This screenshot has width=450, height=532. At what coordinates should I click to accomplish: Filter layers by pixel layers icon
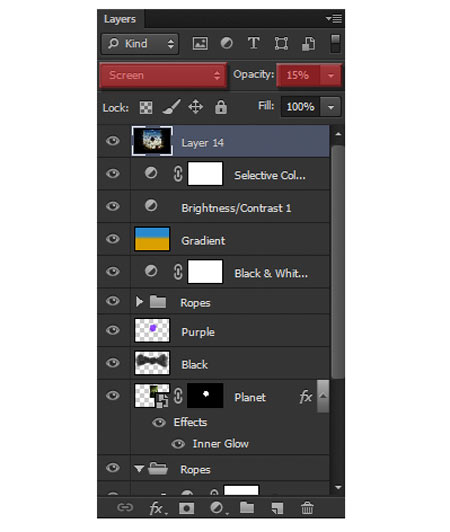(x=200, y=44)
